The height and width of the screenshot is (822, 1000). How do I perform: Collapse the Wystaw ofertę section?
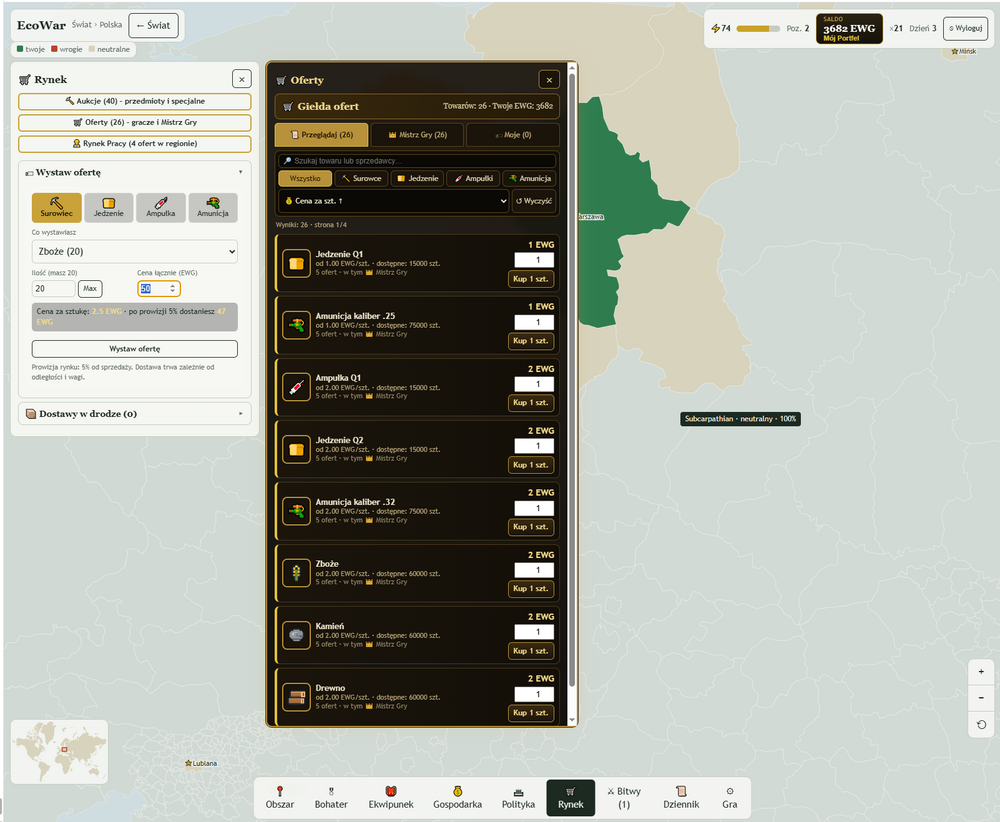point(135,172)
